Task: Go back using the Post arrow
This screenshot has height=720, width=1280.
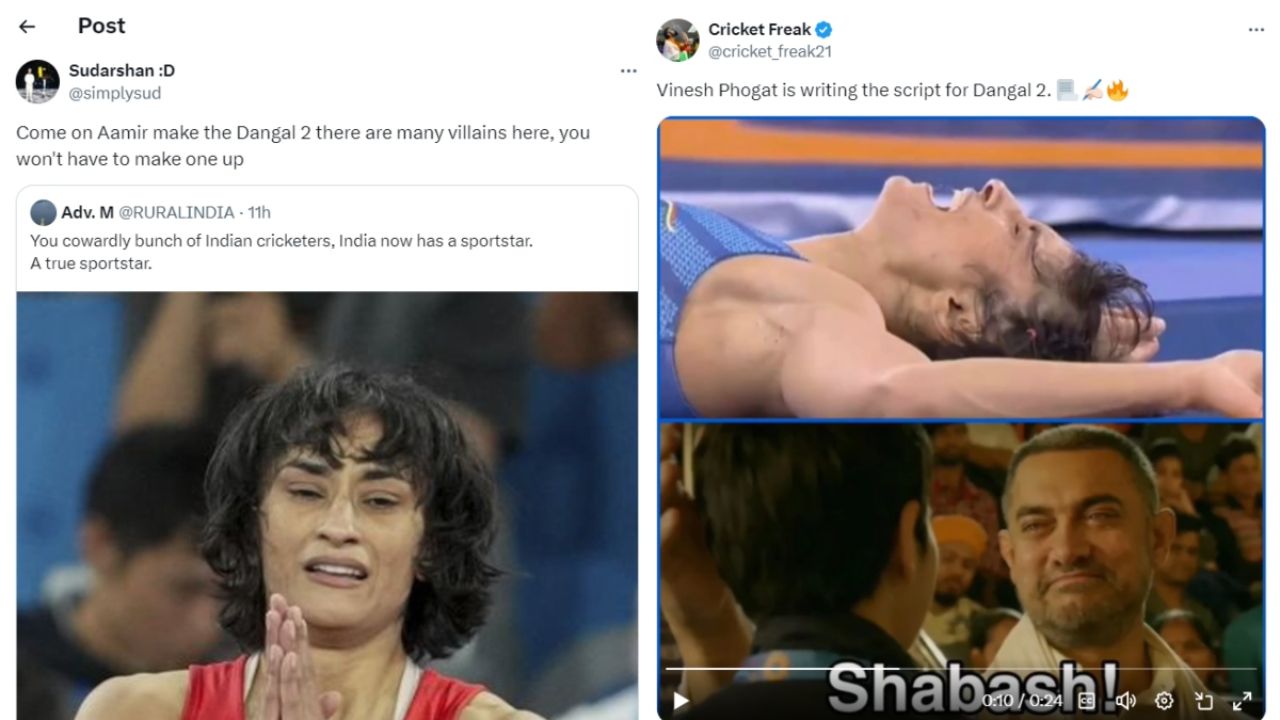Action: 27,27
